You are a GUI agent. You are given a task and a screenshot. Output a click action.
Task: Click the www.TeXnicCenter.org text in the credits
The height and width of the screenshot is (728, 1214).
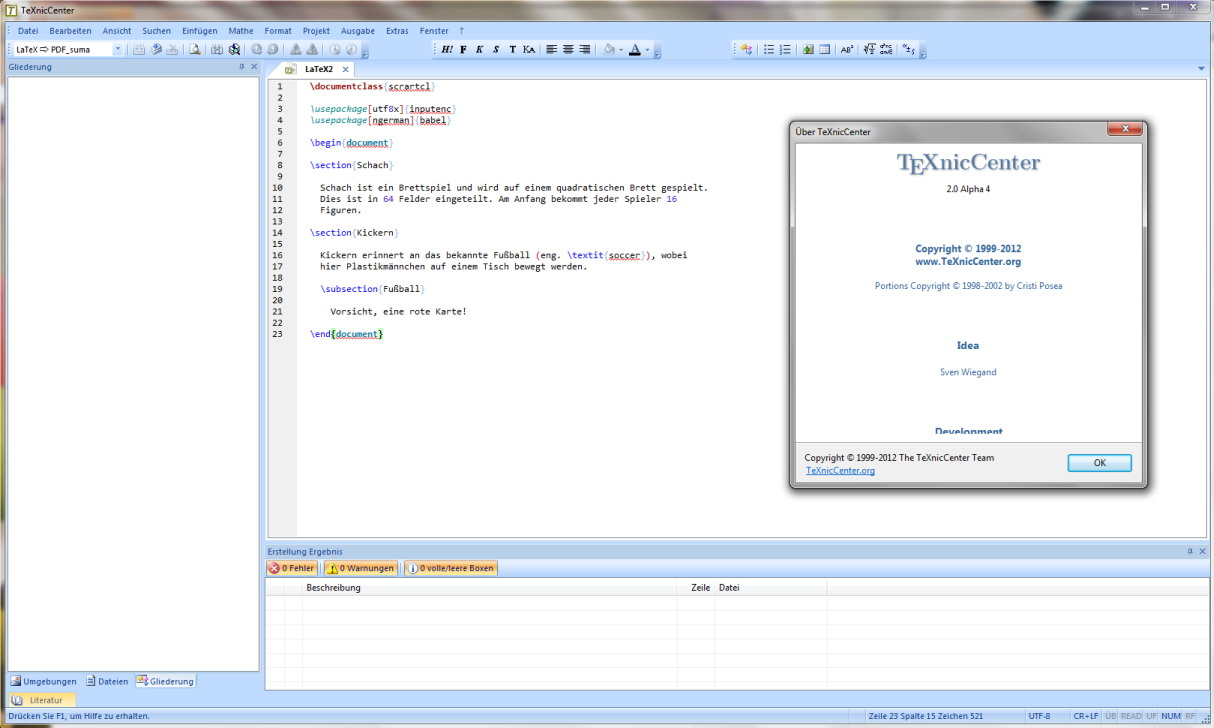(x=968, y=262)
